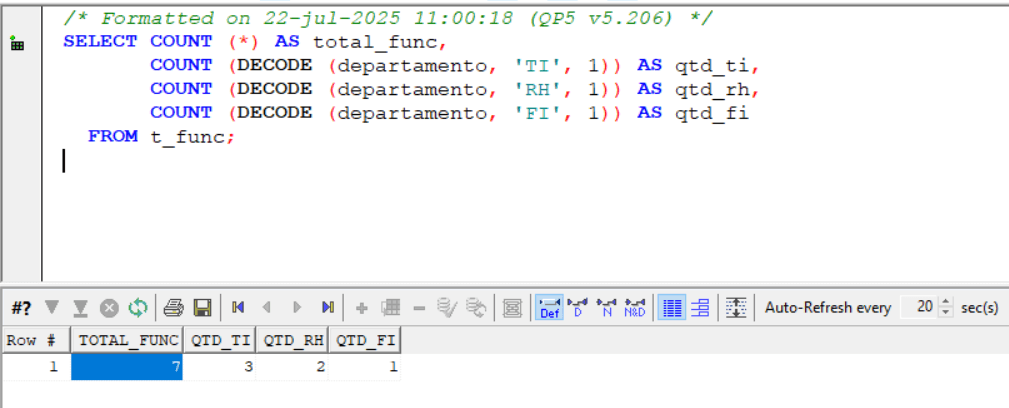1009x408 pixels.
Task: Switch to single record view
Action: point(700,308)
